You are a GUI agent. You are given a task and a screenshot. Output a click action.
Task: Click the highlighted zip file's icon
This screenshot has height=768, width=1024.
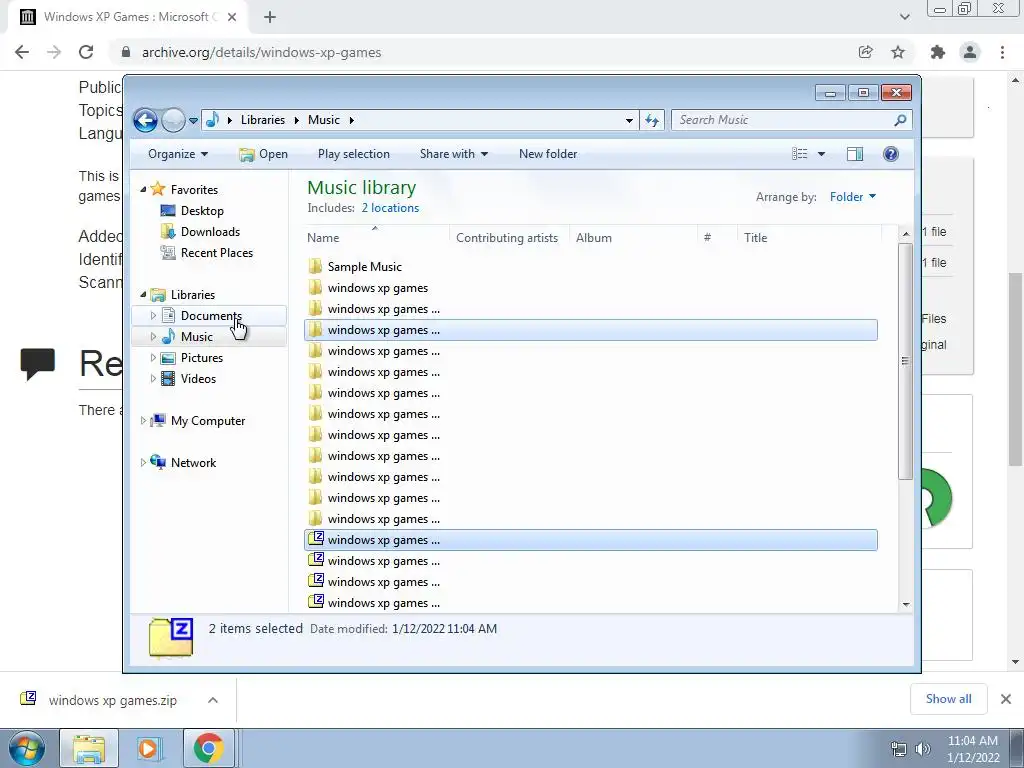coord(316,539)
